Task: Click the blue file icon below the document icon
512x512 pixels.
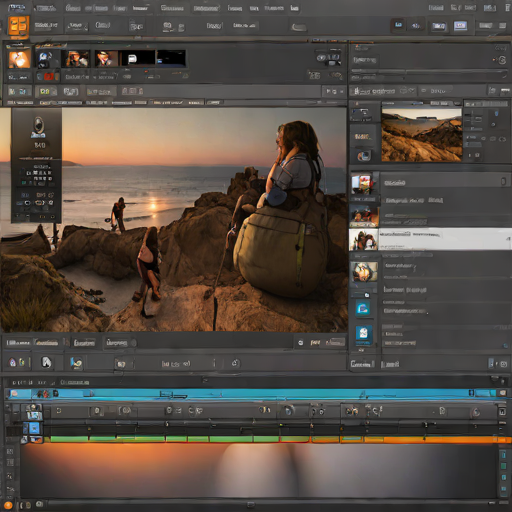Action: coord(363,334)
